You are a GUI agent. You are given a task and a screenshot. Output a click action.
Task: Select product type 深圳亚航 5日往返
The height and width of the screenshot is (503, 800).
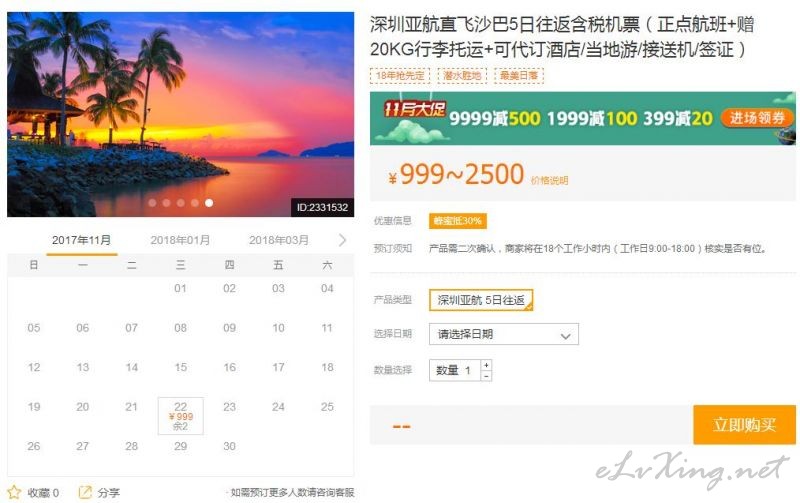coord(481,300)
